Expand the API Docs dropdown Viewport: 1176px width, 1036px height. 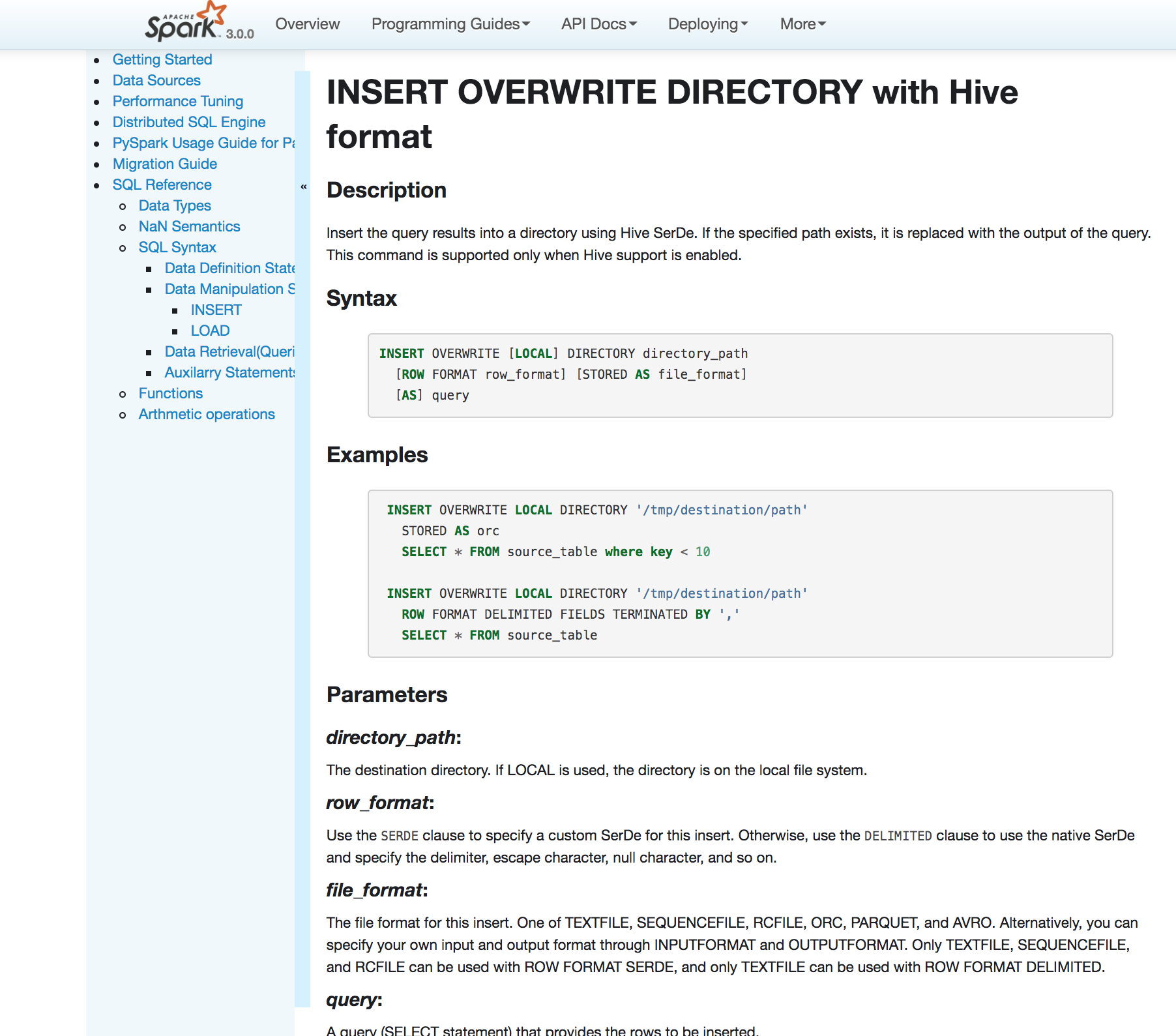coord(599,24)
